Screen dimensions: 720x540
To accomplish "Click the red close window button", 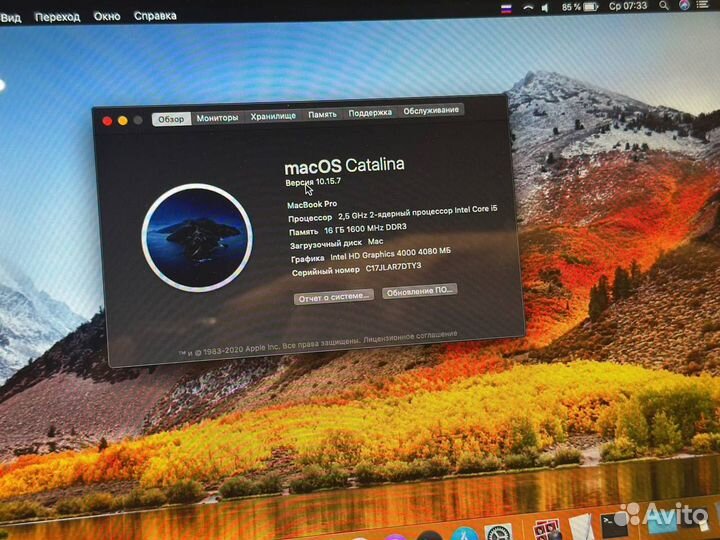I will pos(107,121).
